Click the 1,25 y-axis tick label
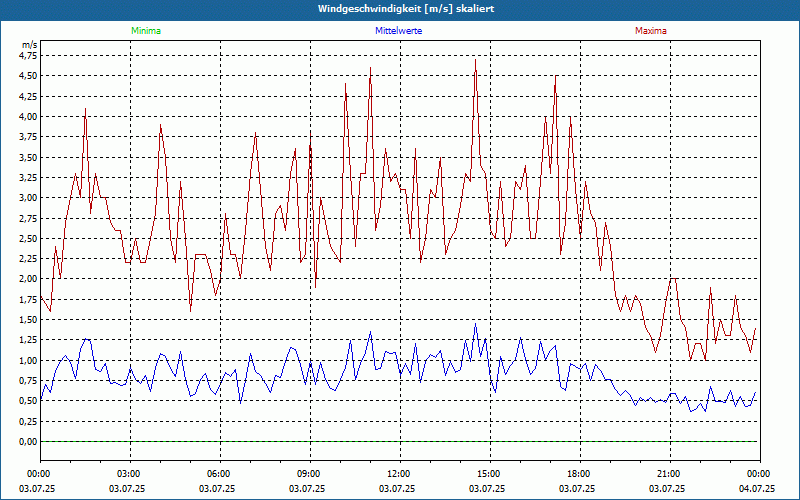Screen dimensions: 800x500 click(28, 340)
